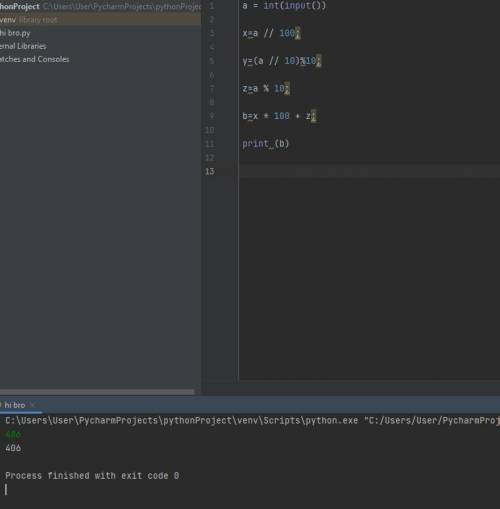The width and height of the screenshot is (500, 509).
Task: Select External Libraries in project tree
Action: (x=23, y=46)
